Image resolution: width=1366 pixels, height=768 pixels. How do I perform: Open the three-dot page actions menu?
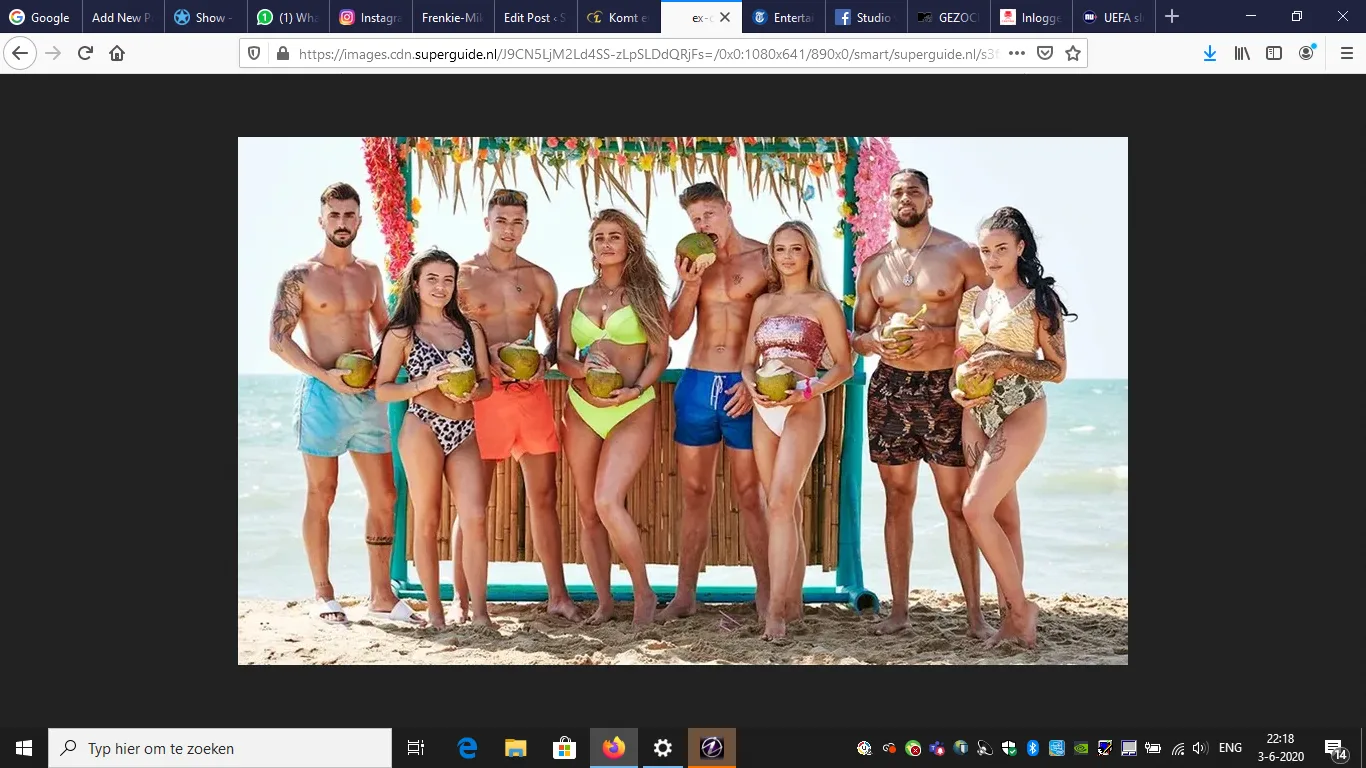1016,54
